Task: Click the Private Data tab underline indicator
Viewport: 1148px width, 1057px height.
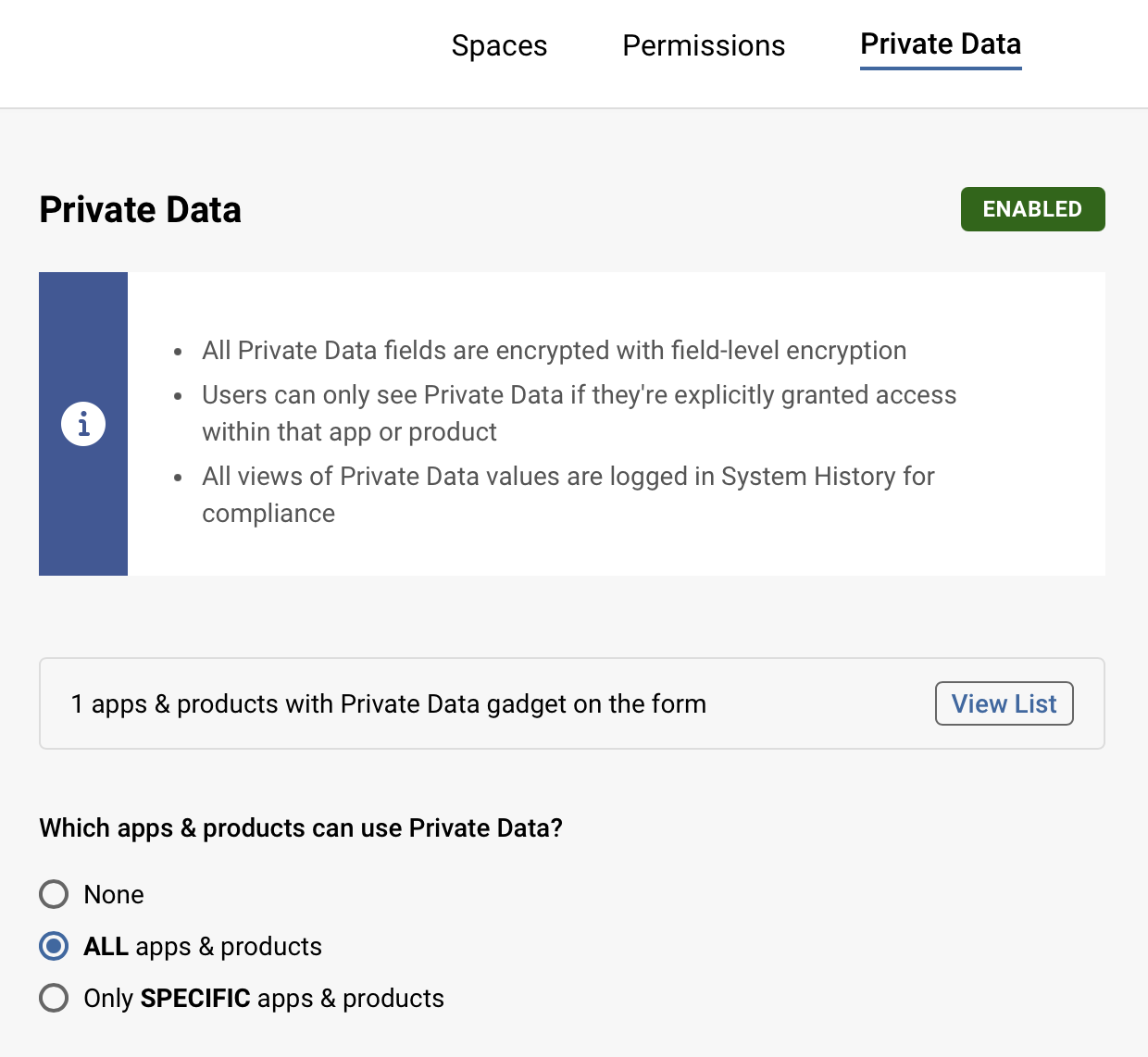Action: (x=940, y=68)
